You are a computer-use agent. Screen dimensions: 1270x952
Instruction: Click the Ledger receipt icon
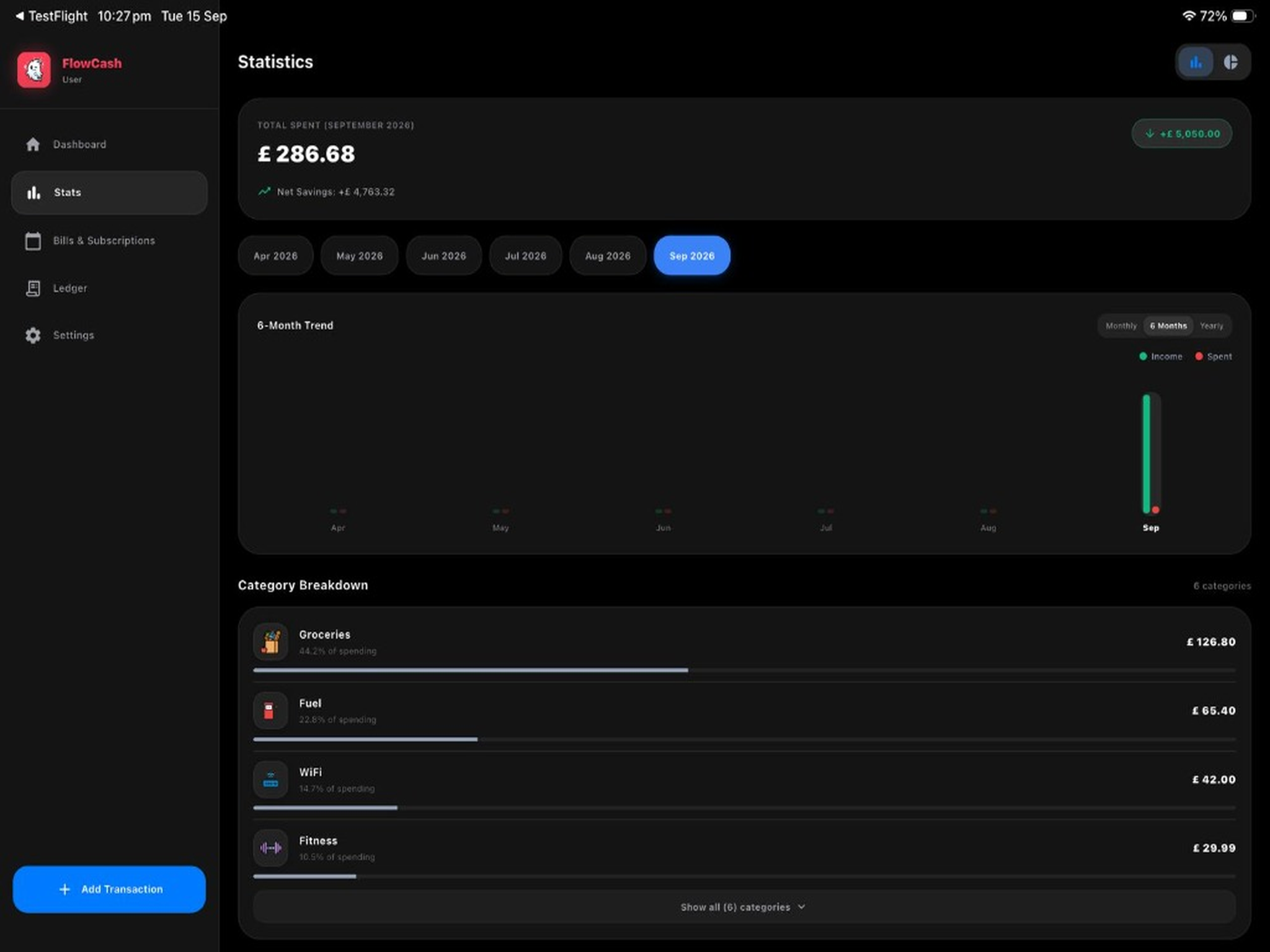pos(33,288)
